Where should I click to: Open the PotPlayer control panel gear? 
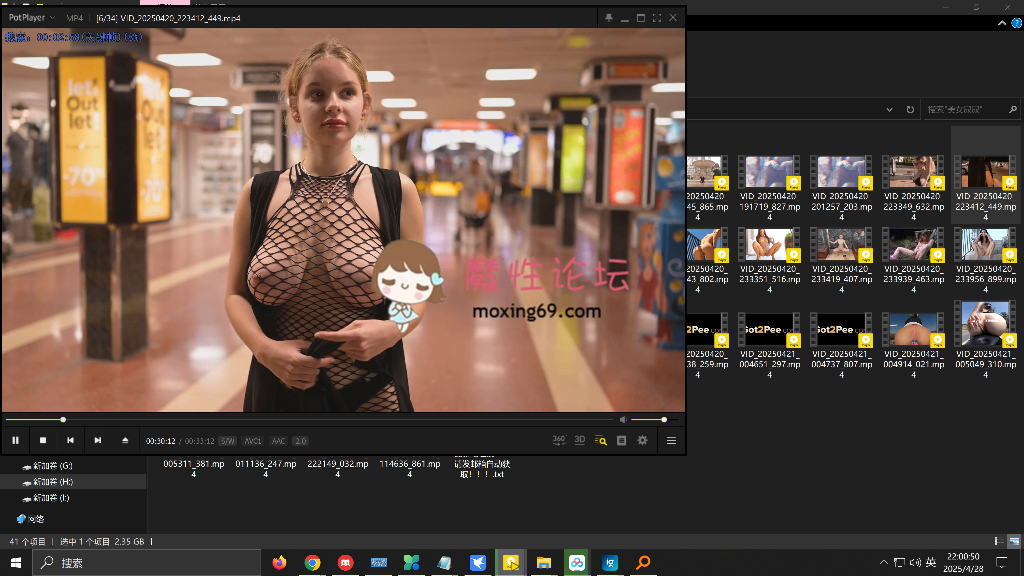(643, 440)
